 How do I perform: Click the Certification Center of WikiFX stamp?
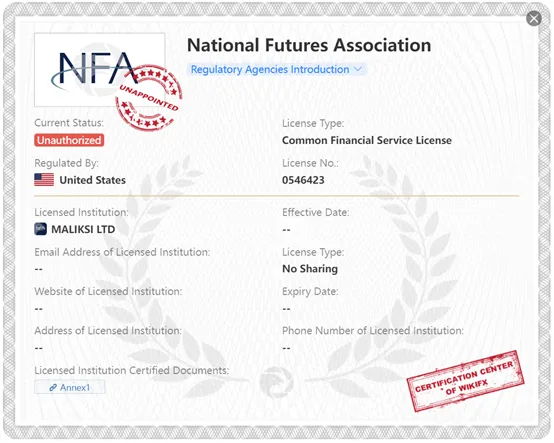(x=465, y=381)
